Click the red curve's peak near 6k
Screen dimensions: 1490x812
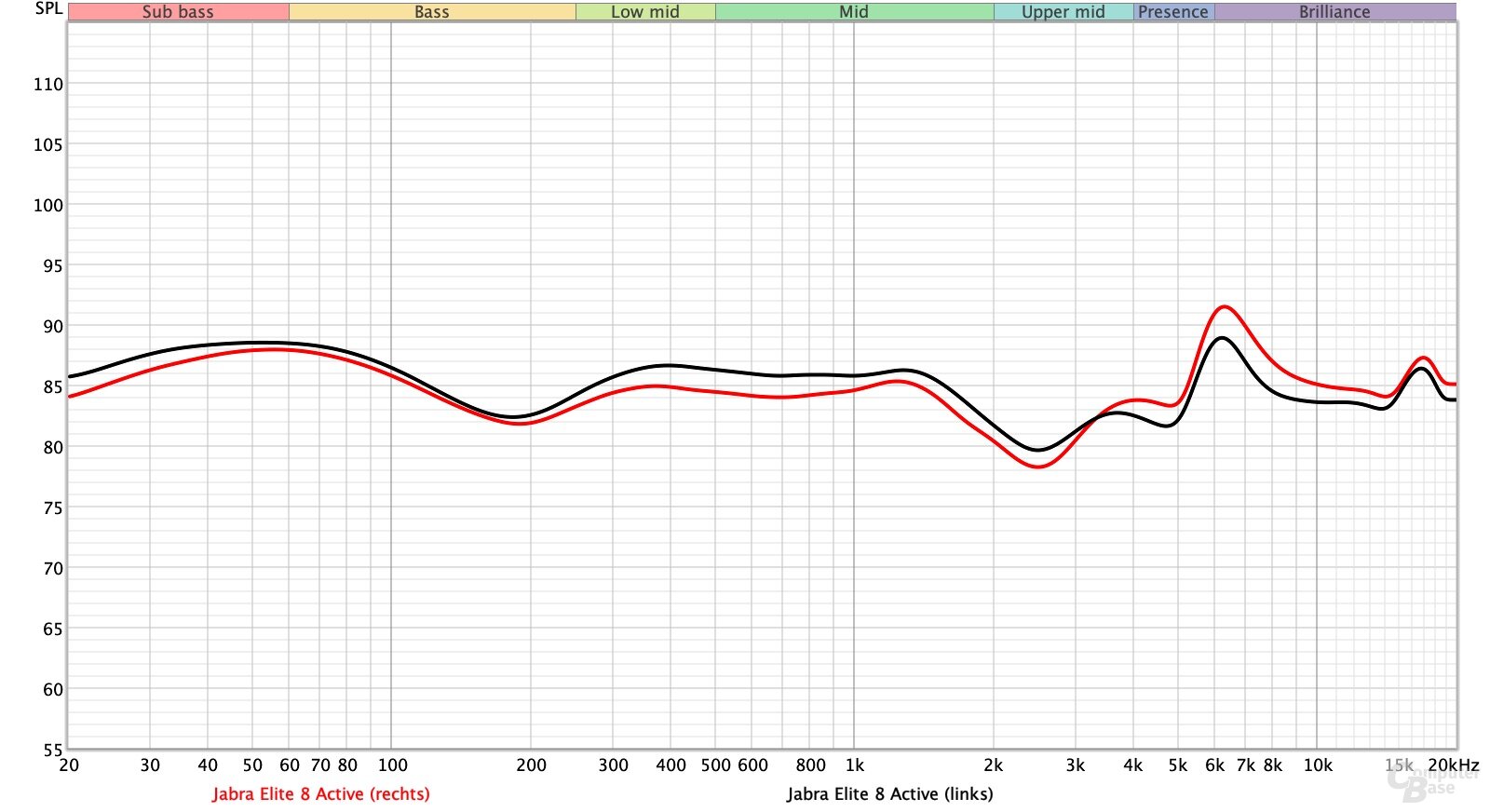(1224, 307)
